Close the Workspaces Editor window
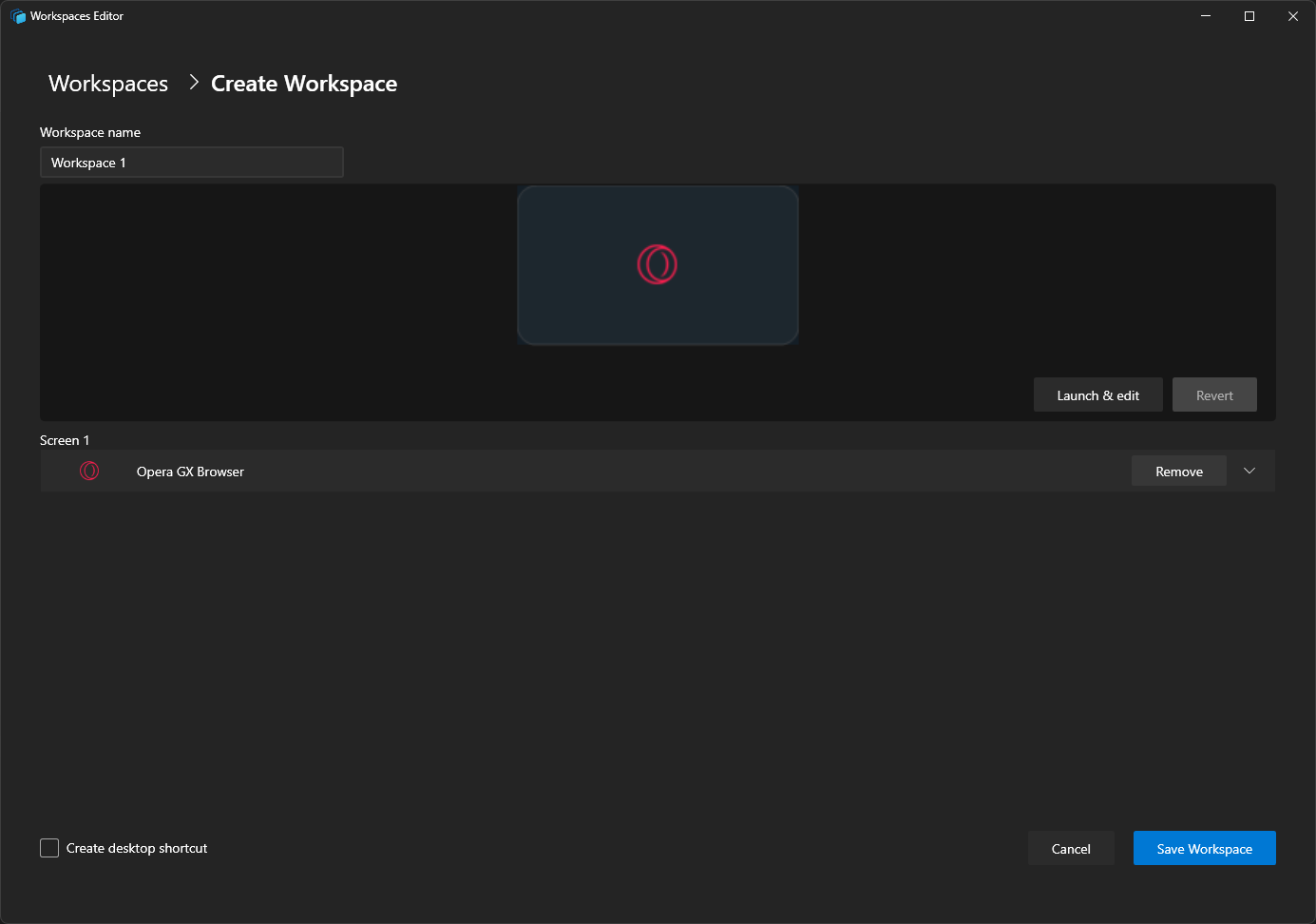 [1293, 16]
